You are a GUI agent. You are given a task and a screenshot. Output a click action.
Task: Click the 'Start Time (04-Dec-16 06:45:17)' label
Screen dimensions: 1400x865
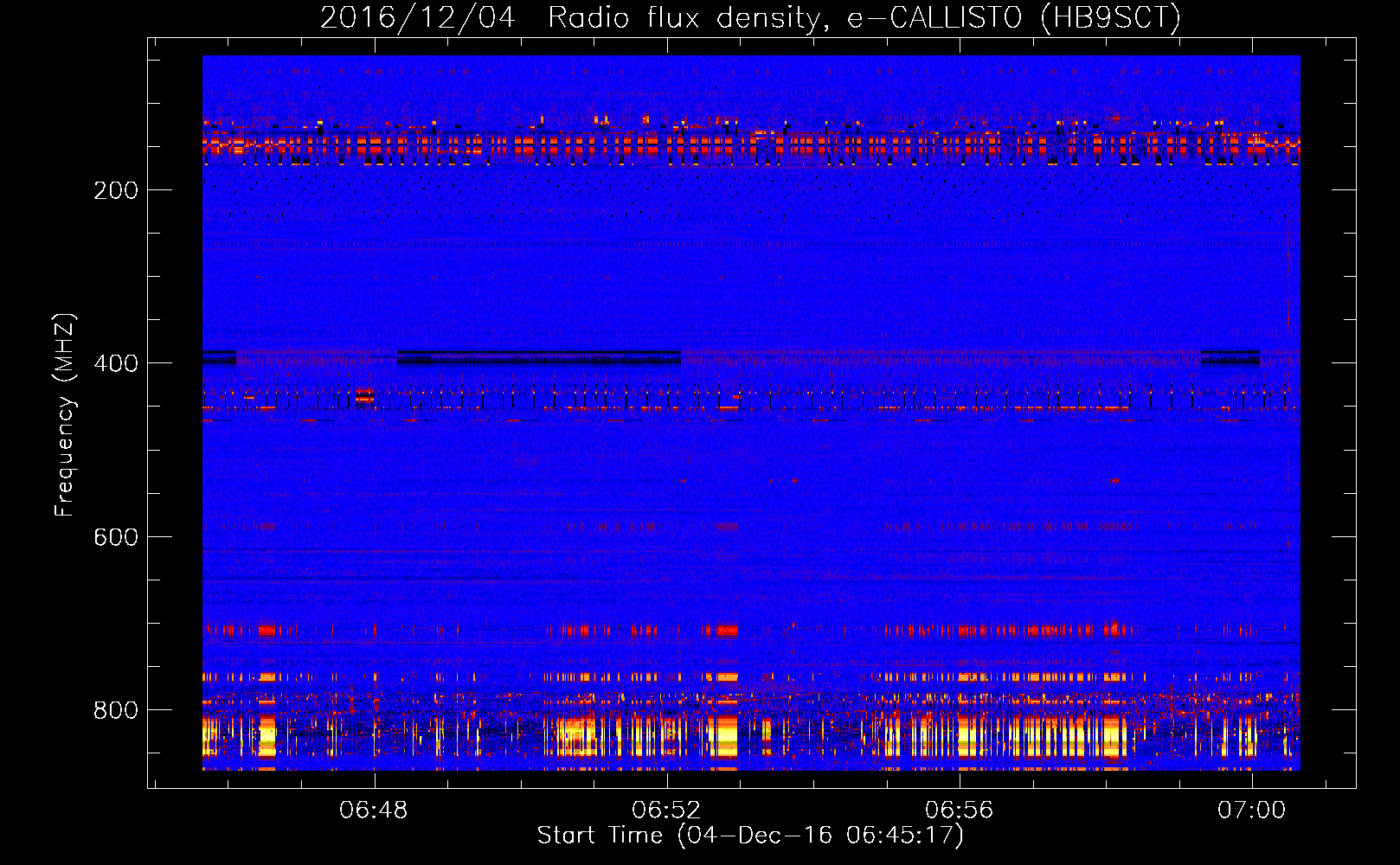click(x=750, y=836)
